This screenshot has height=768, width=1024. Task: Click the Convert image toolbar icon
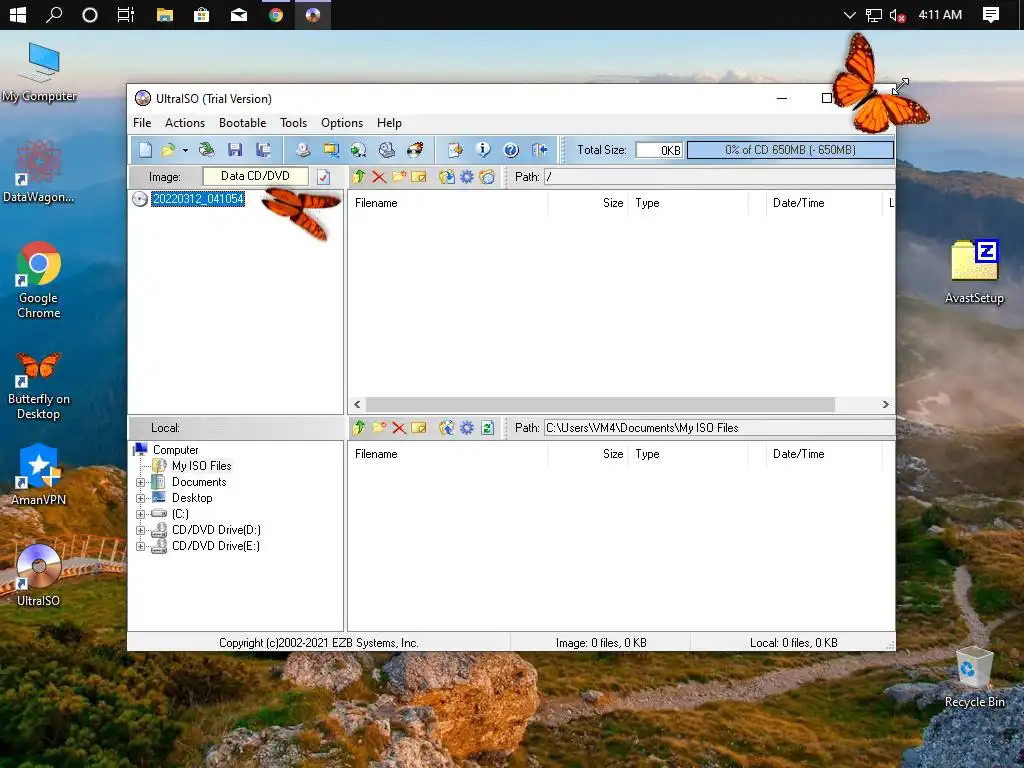click(x=358, y=150)
